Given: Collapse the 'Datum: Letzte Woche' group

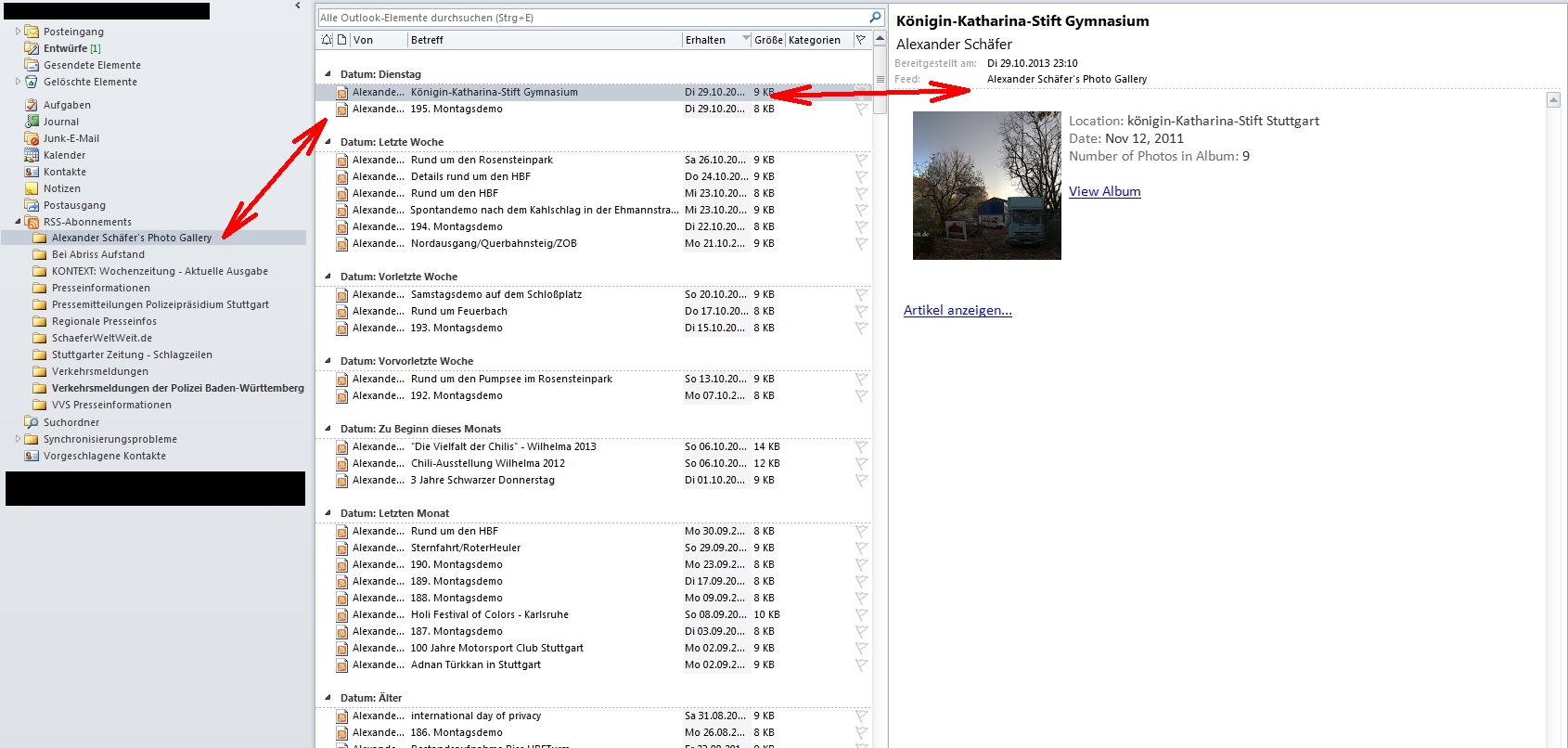Looking at the screenshot, I should tap(328, 142).
